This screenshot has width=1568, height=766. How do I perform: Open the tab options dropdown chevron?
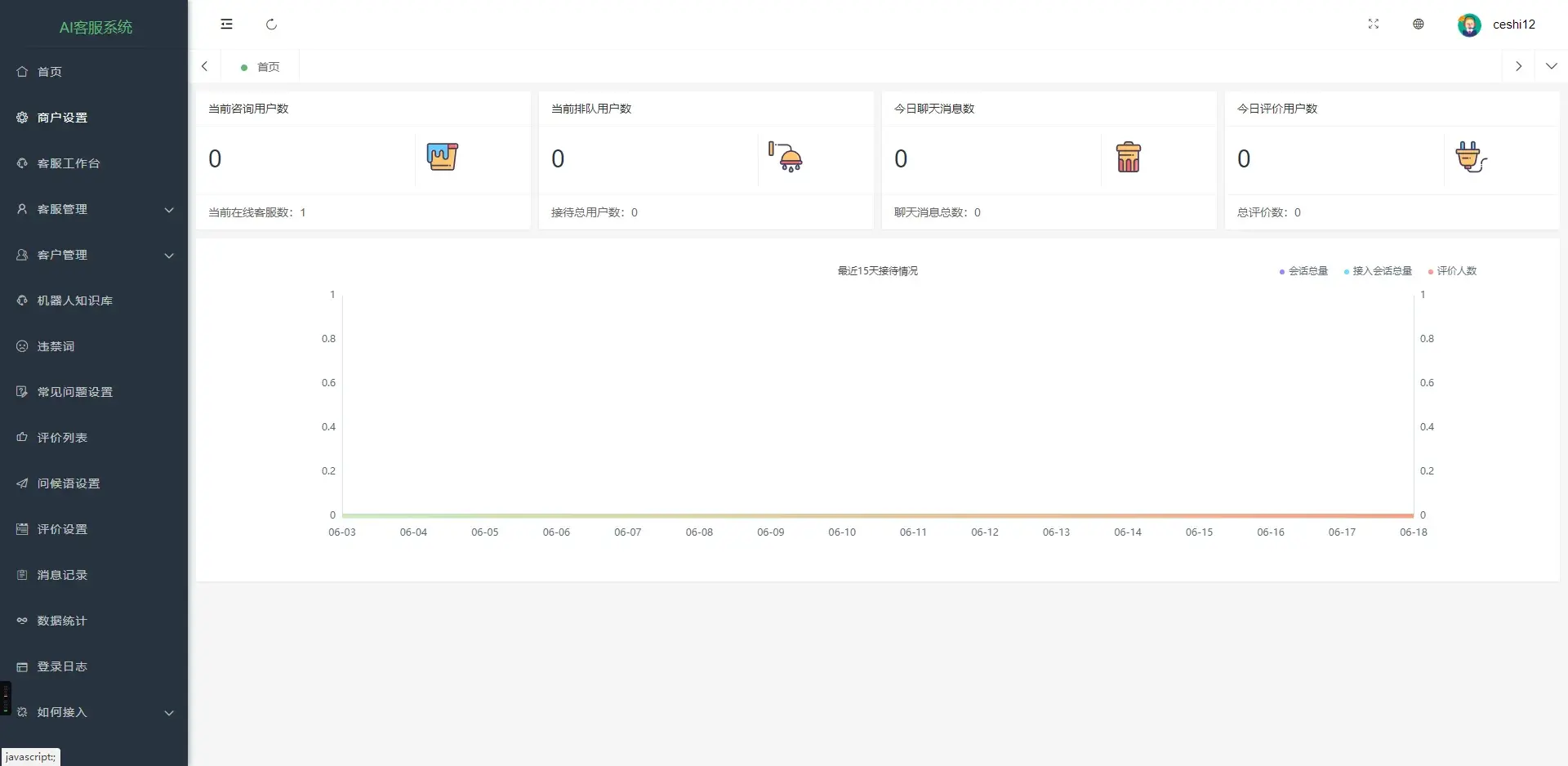pos(1552,66)
